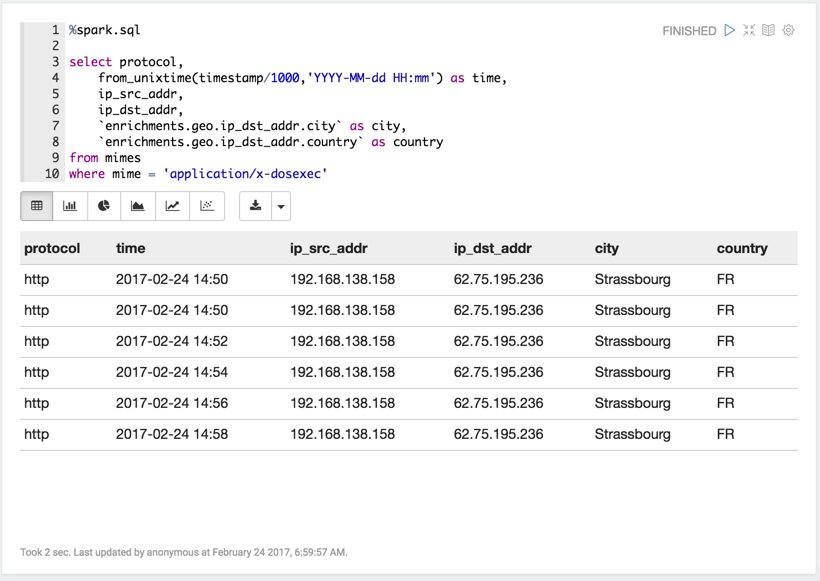Switch to bar chart view
Screen dimensions: 820x581
[x=70, y=206]
